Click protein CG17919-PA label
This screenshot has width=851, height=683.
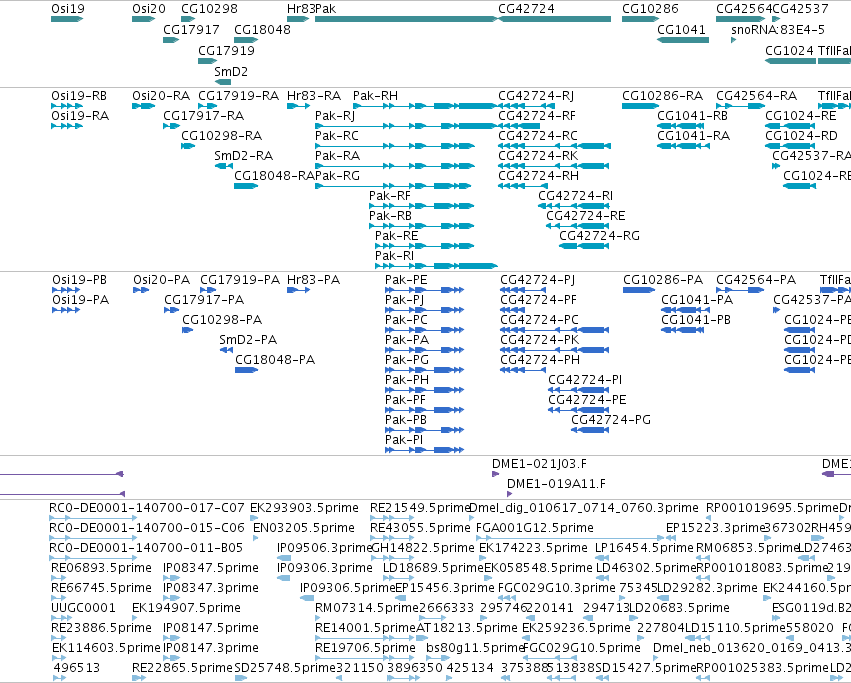coord(240,280)
